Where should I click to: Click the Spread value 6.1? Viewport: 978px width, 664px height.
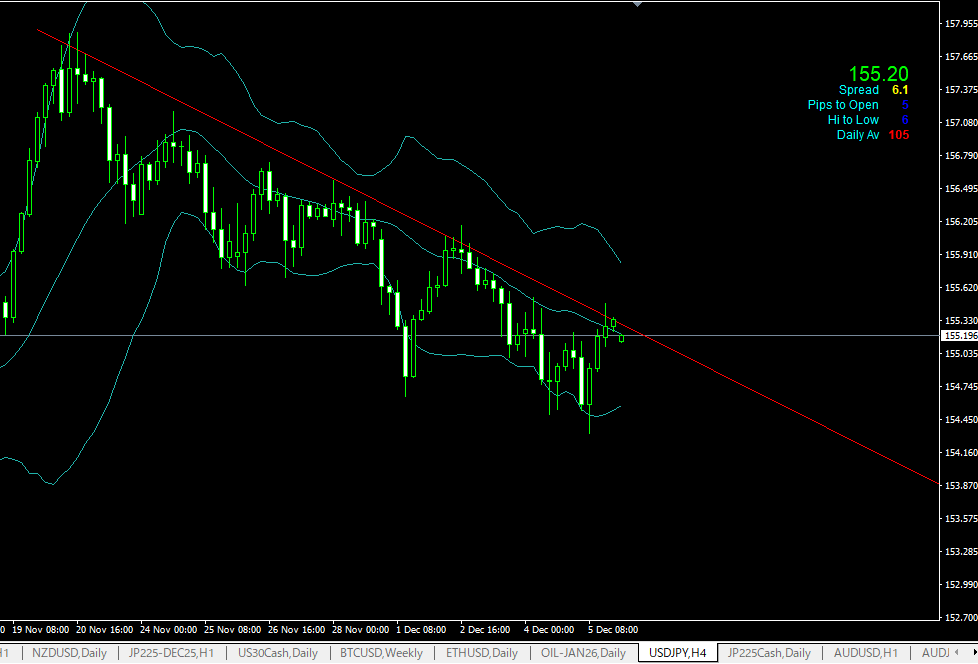(900, 90)
